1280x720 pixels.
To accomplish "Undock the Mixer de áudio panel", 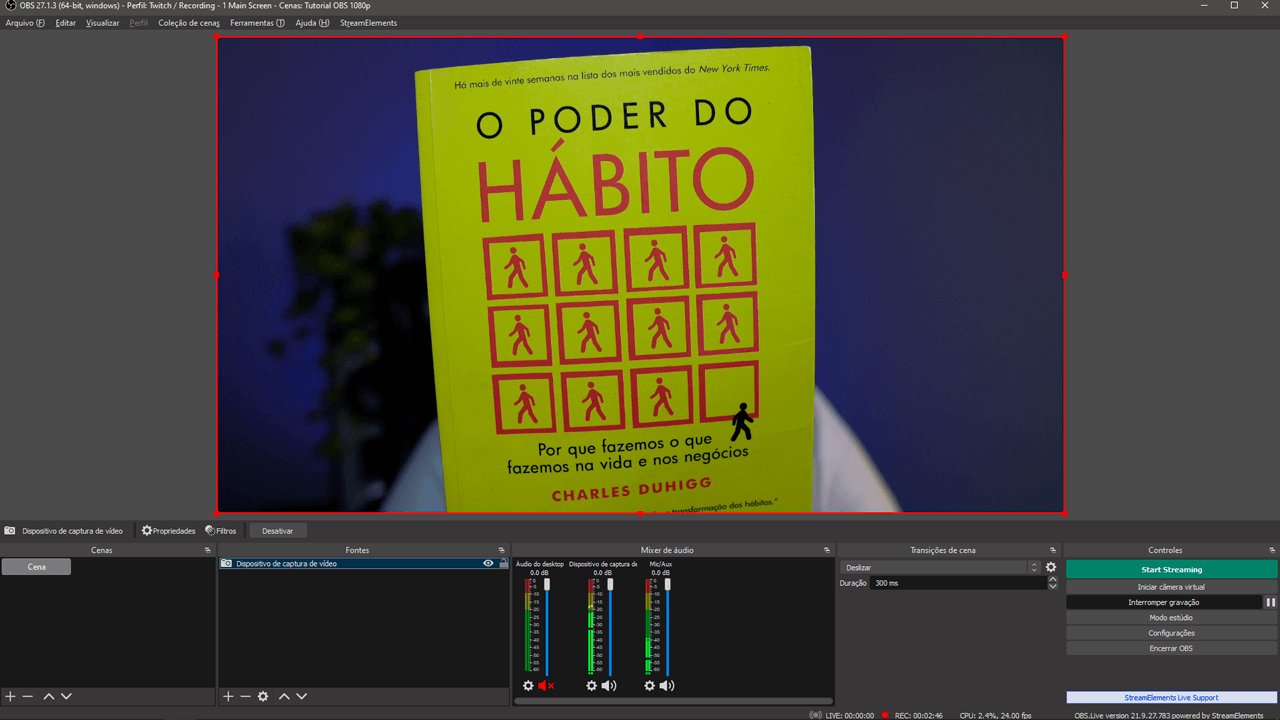I will 827,550.
